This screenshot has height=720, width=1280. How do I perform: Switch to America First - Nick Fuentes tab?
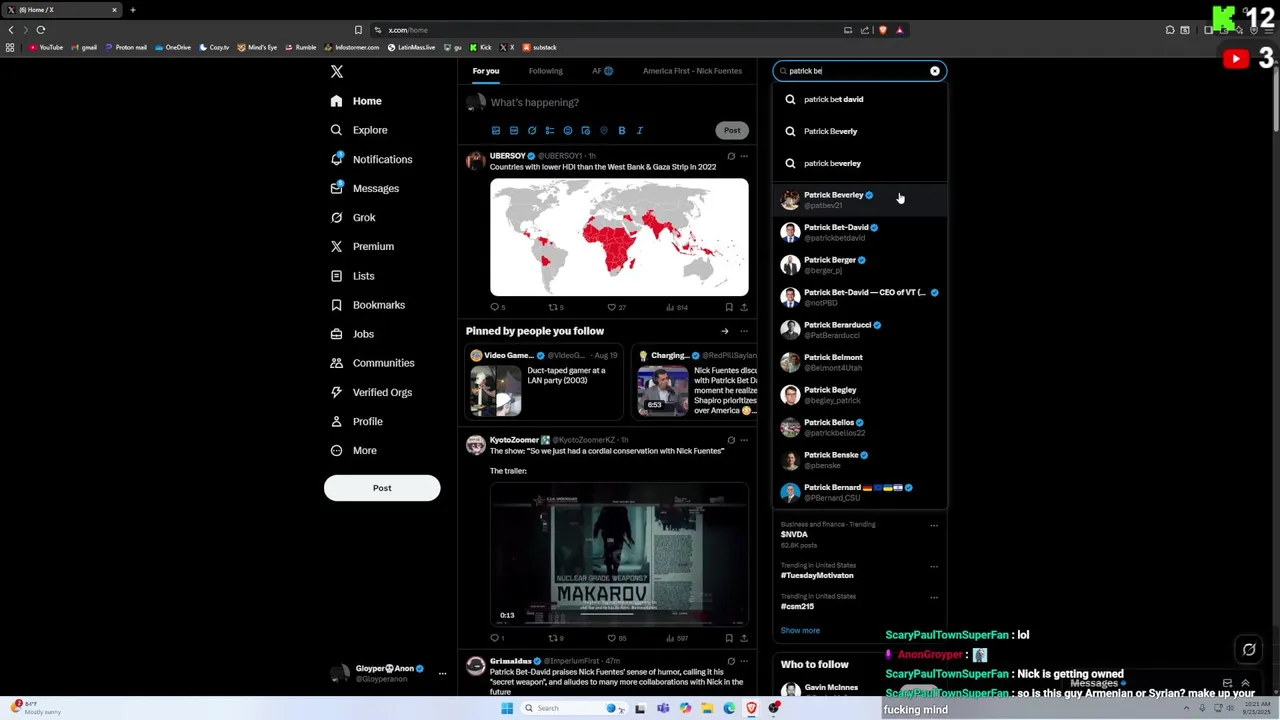coord(692,71)
